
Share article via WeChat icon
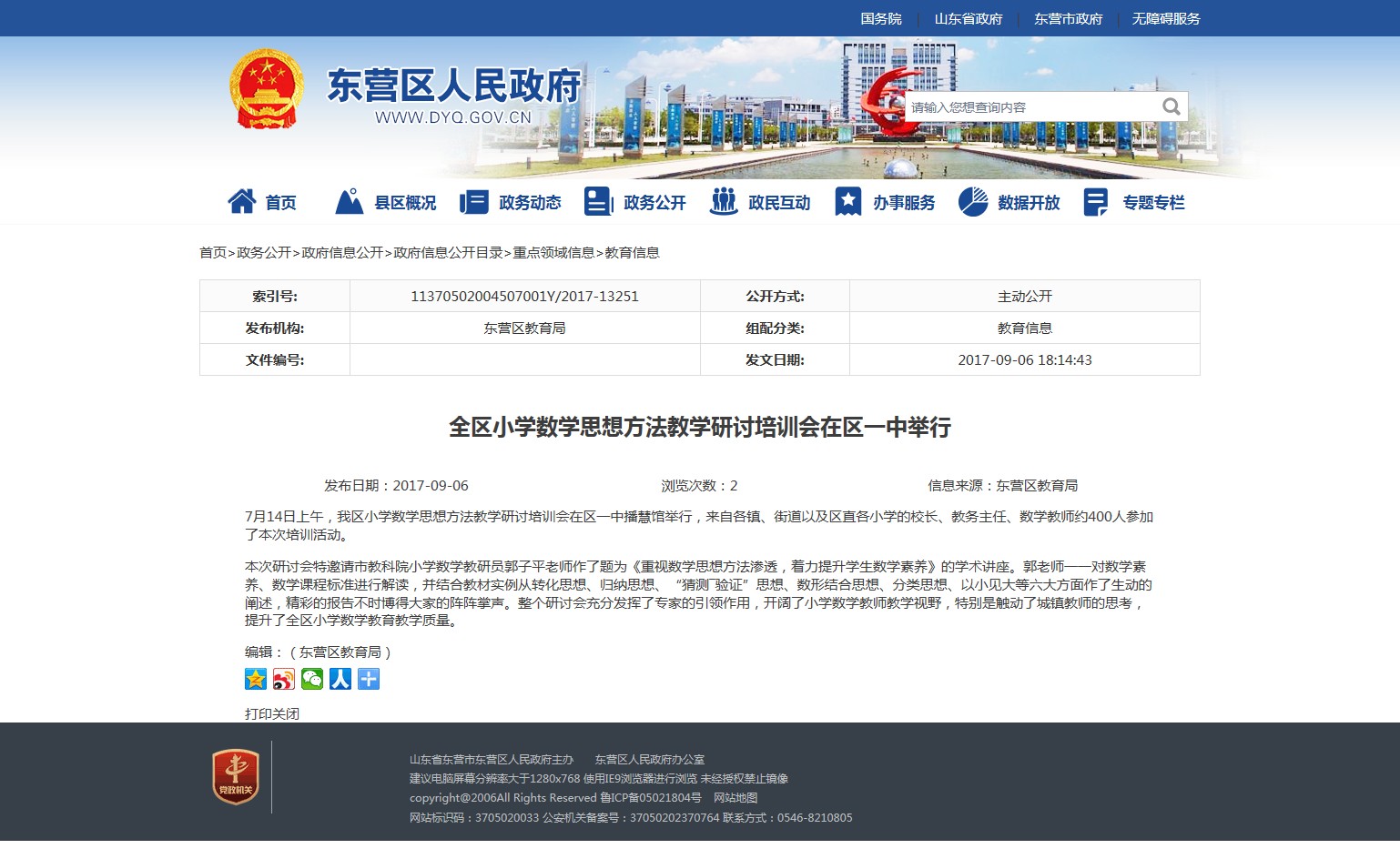point(312,679)
